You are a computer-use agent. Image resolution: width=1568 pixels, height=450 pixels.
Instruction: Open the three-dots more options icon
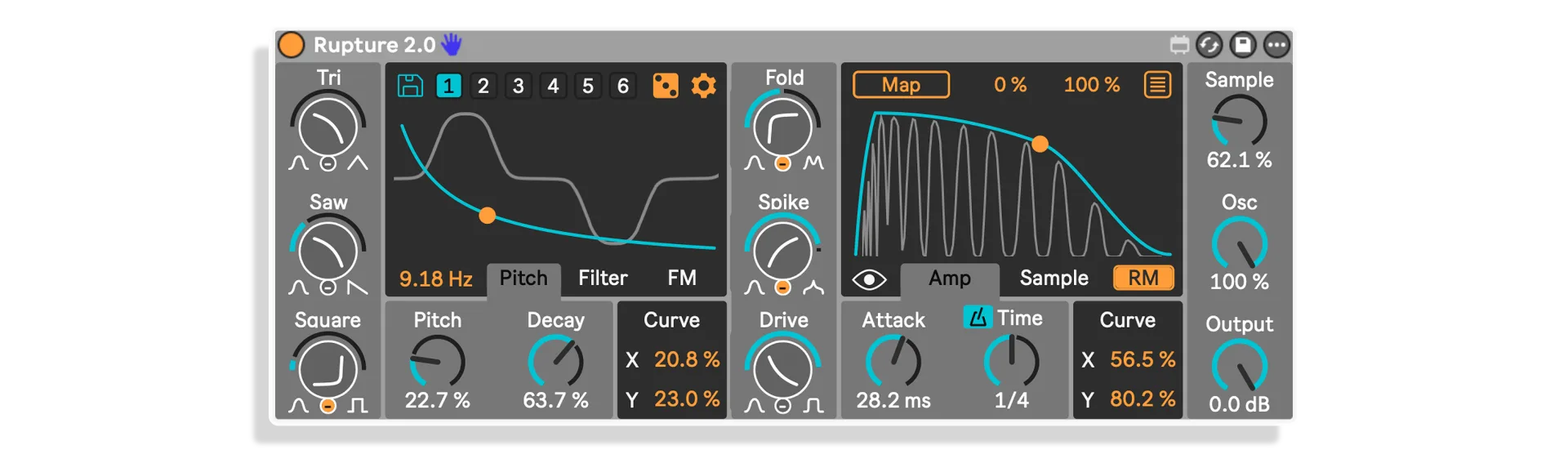point(1276,45)
